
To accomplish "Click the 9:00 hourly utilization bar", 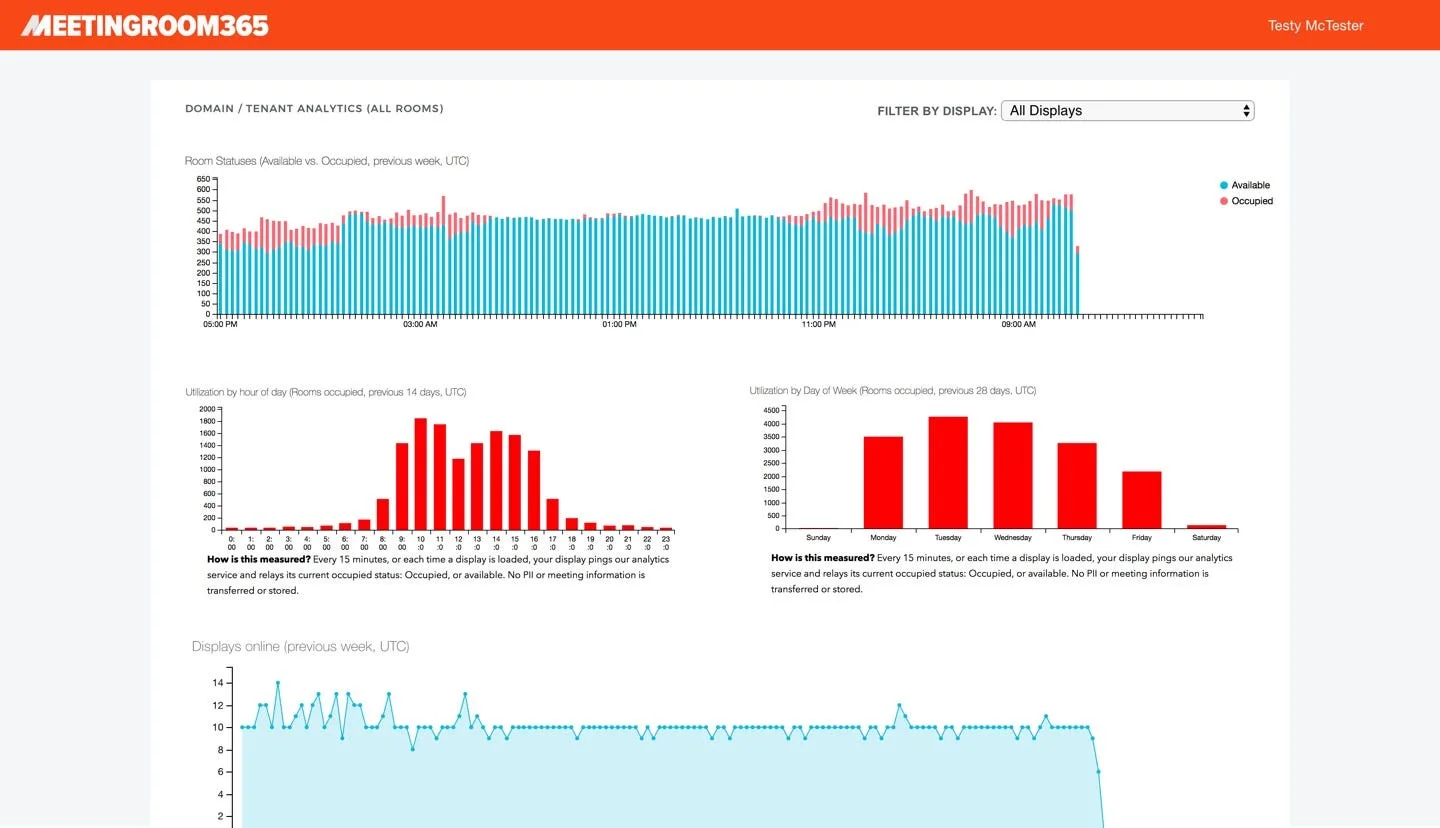I will 402,487.
